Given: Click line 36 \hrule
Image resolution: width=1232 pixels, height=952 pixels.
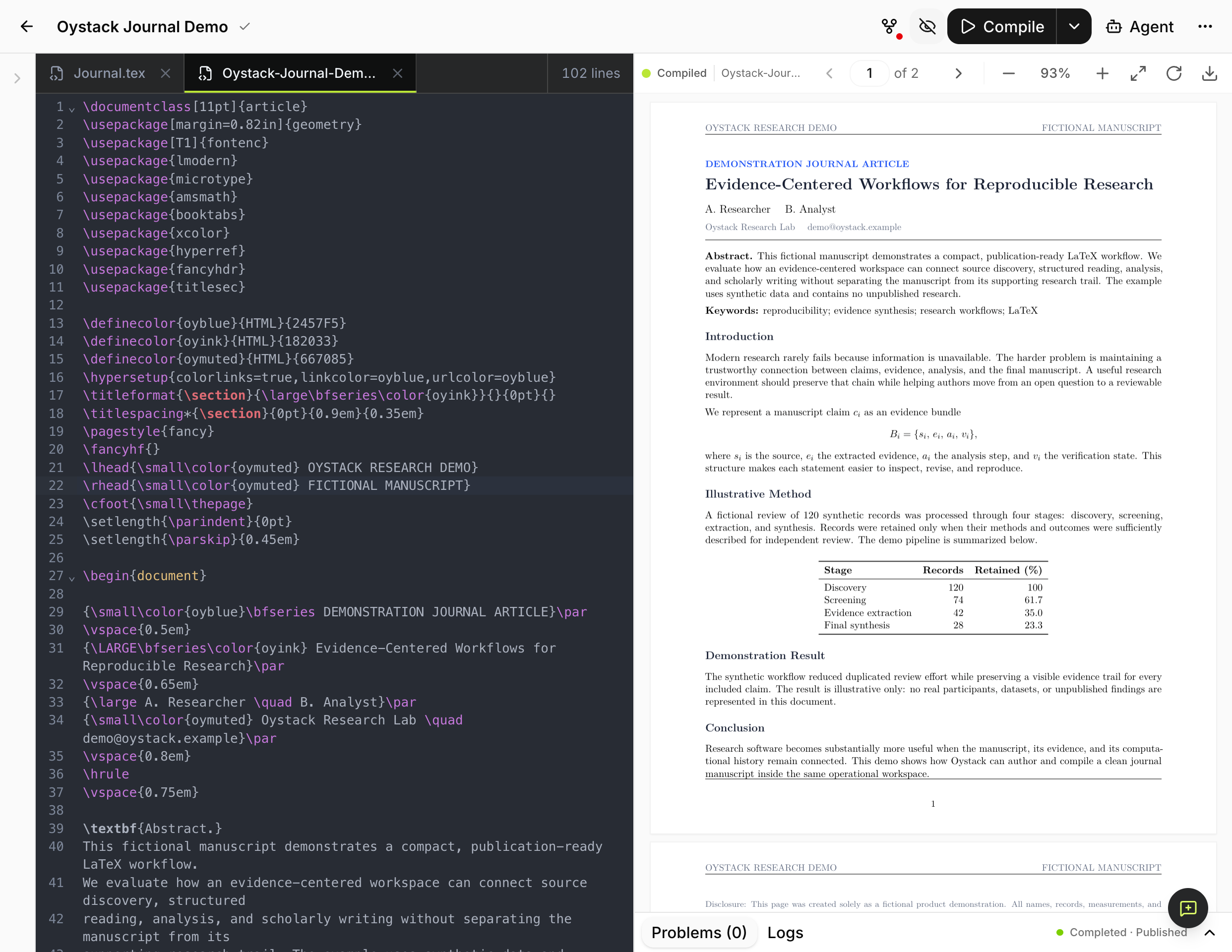Looking at the screenshot, I should [x=106, y=774].
